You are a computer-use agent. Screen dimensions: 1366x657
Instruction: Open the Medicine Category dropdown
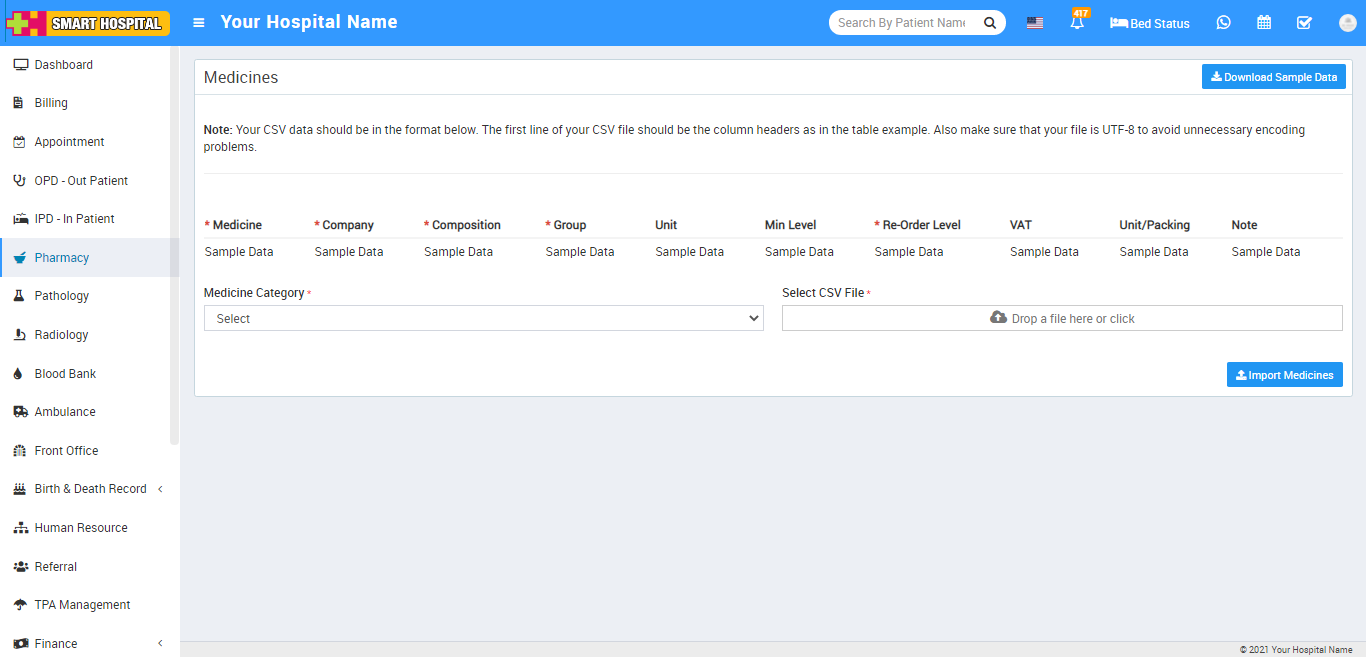(483, 318)
